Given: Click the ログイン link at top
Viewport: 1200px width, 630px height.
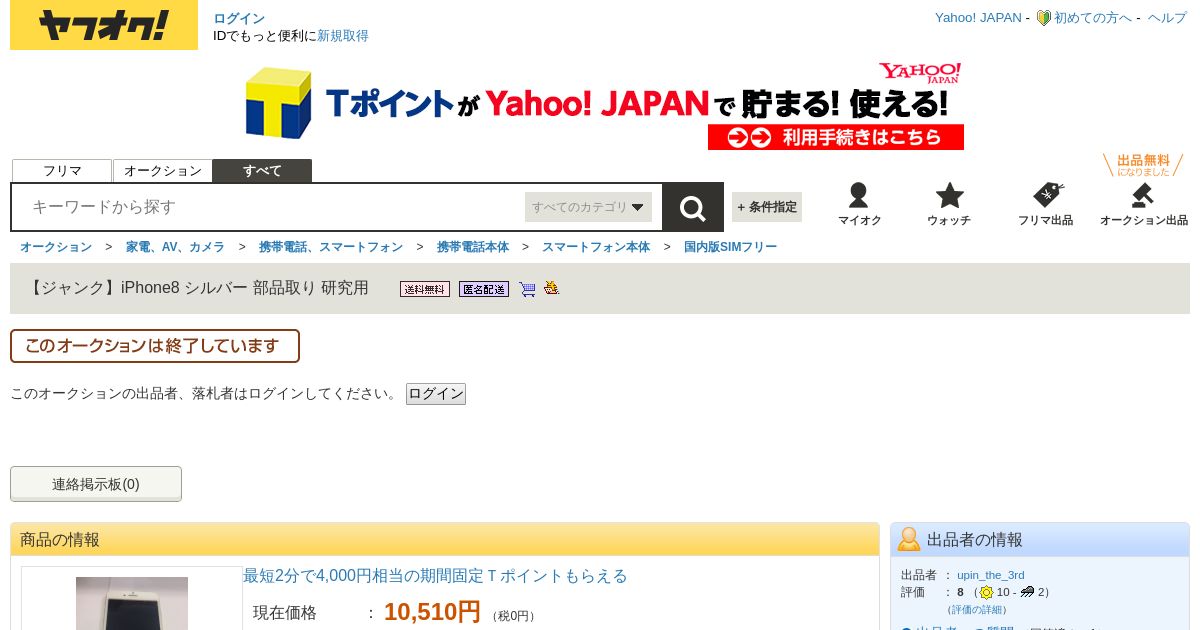Looking at the screenshot, I should 239,18.
